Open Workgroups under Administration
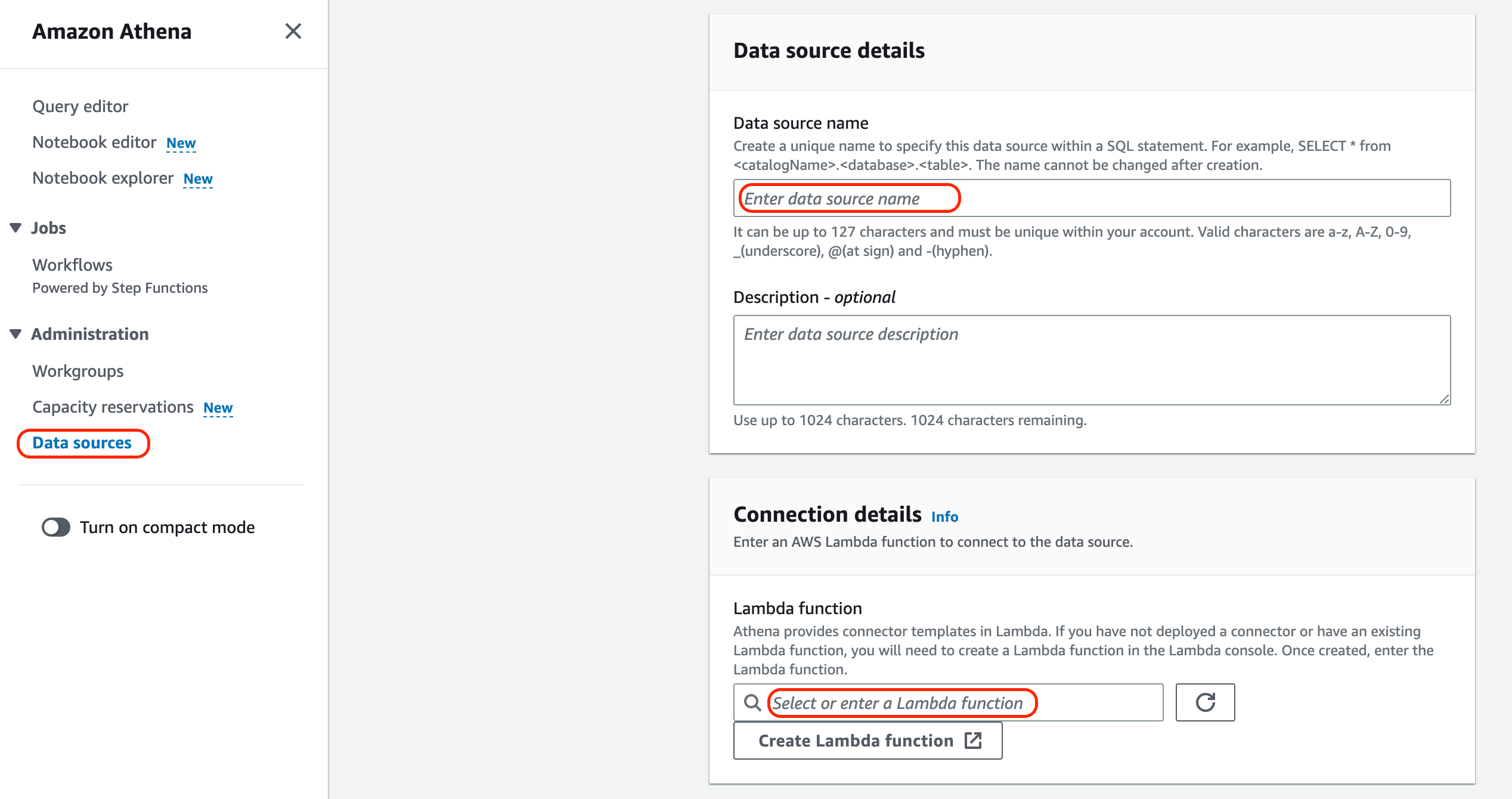This screenshot has width=1512, height=799. coord(78,371)
